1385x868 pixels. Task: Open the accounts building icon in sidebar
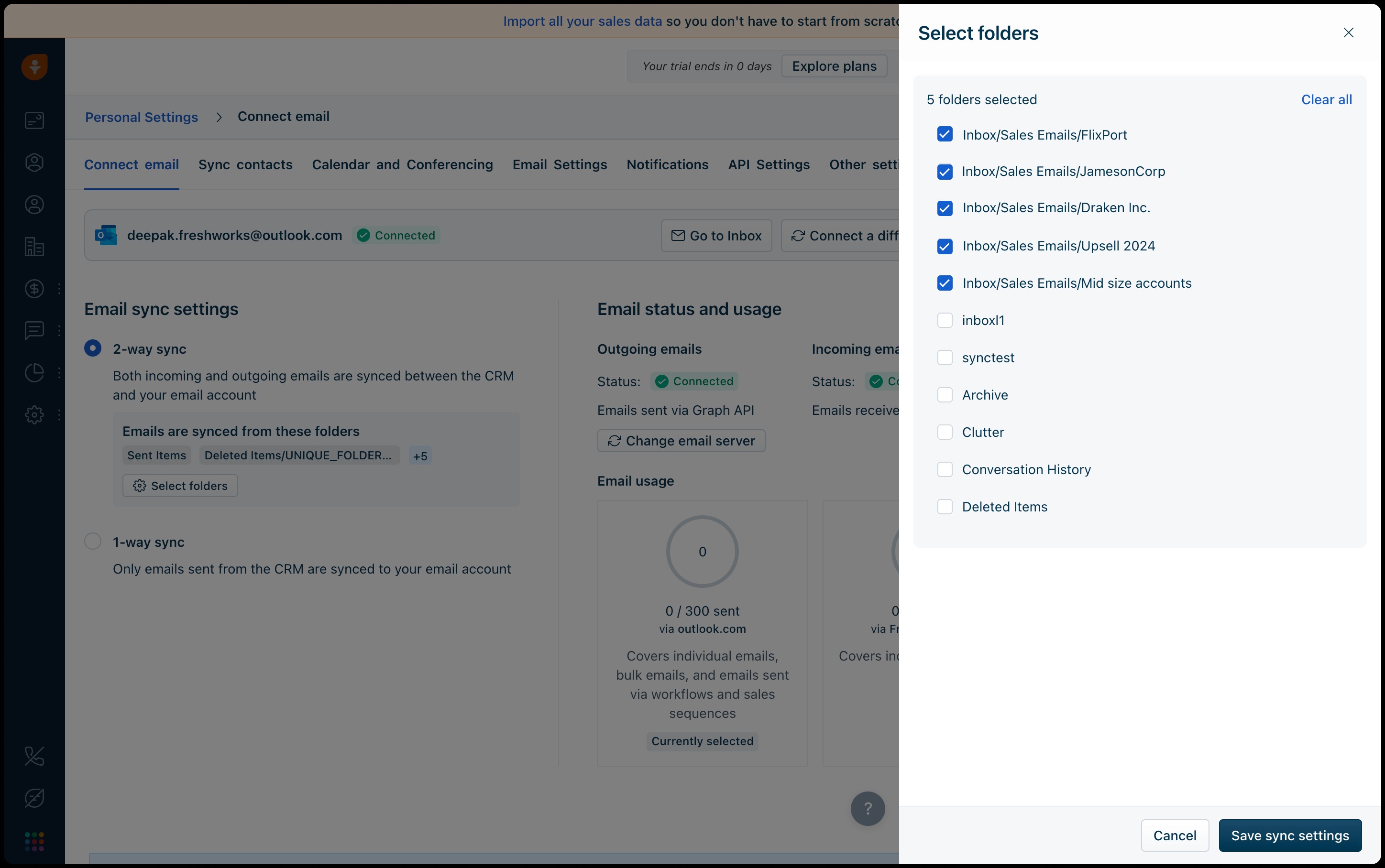click(x=34, y=247)
